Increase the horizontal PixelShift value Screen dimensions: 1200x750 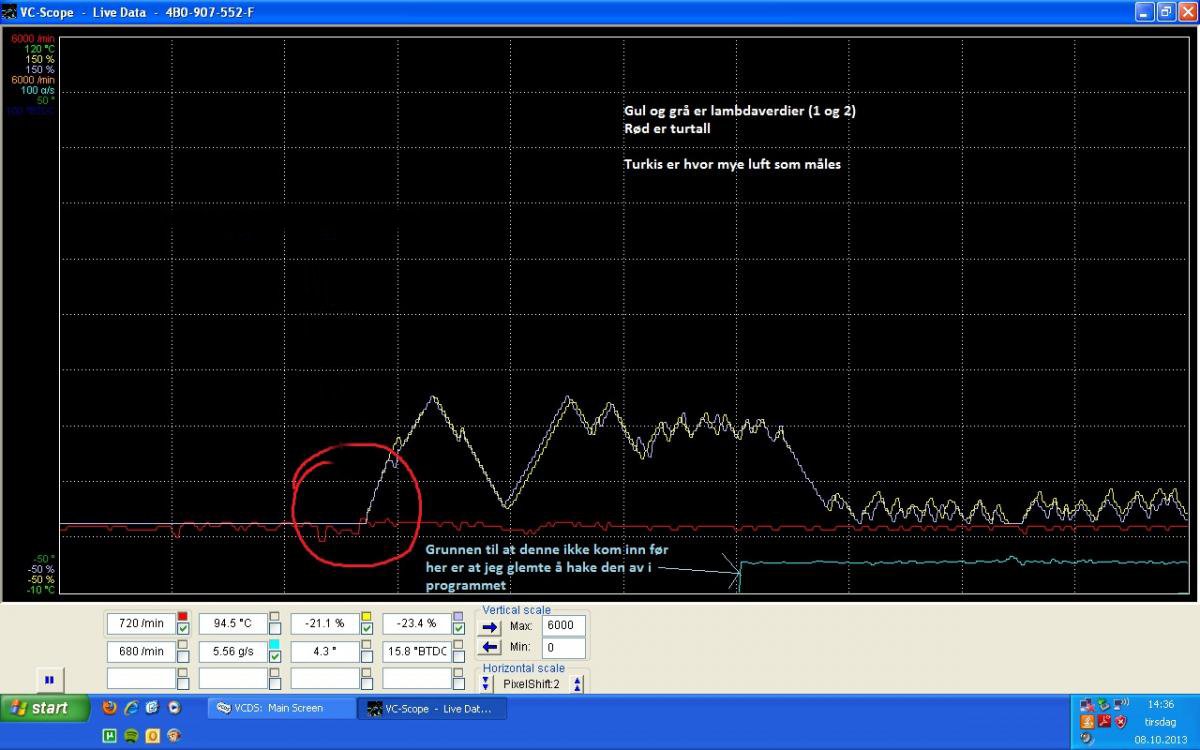tap(576, 684)
